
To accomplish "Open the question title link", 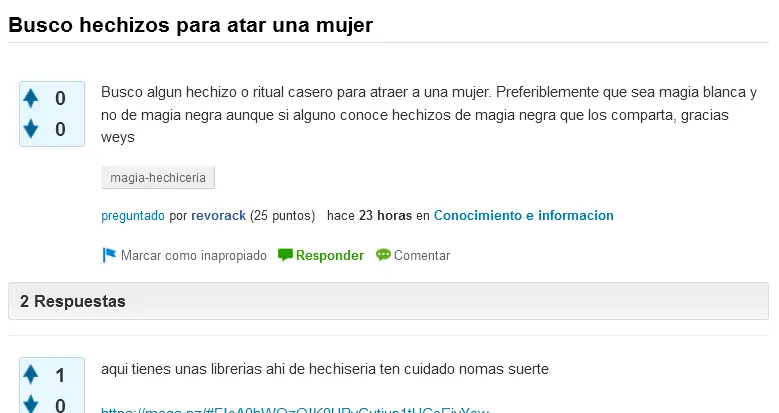I will (x=191, y=25).
